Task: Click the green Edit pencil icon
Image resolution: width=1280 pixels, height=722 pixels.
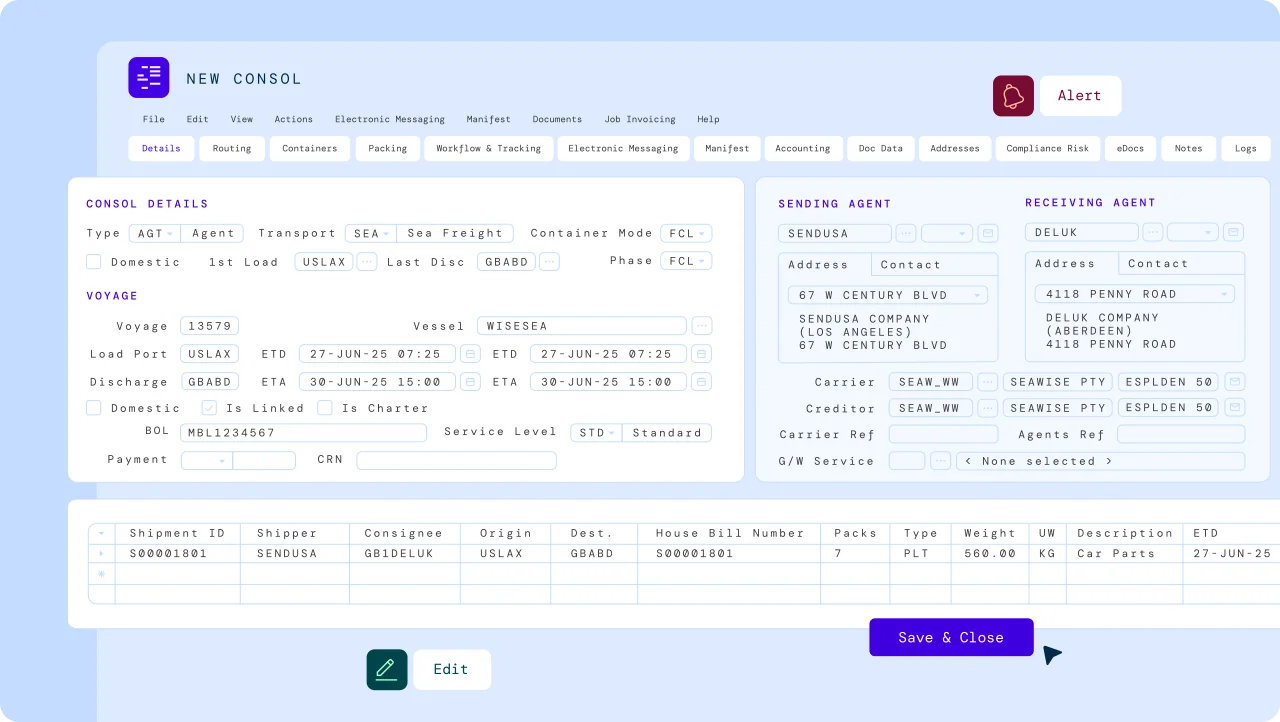Action: pos(387,670)
